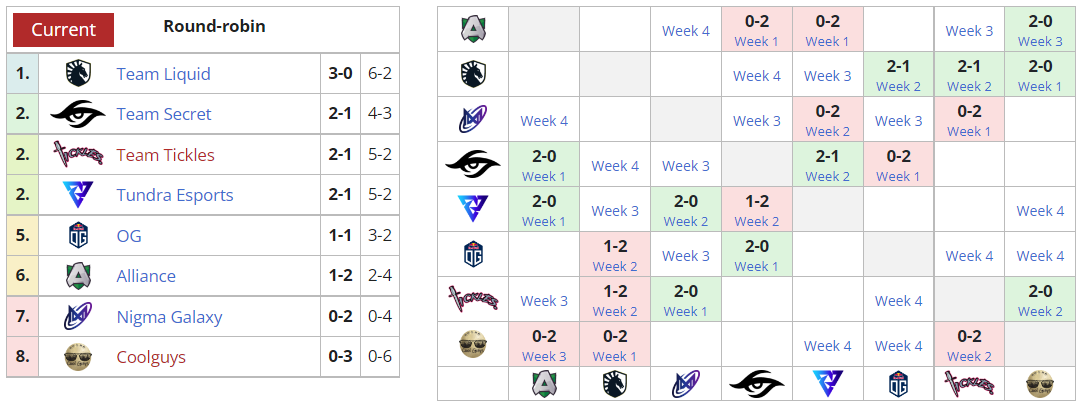Click the Round-robin table header
The width and height of the screenshot is (1080, 407).
[x=214, y=26]
